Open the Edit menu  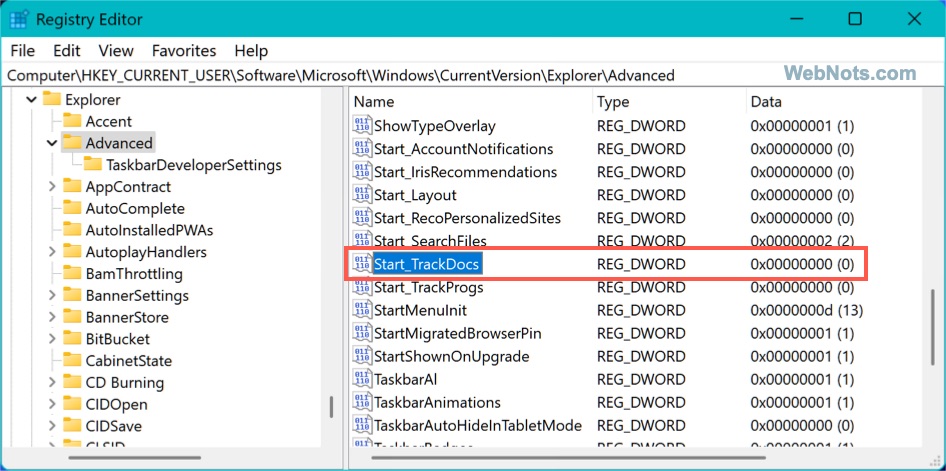coord(67,51)
